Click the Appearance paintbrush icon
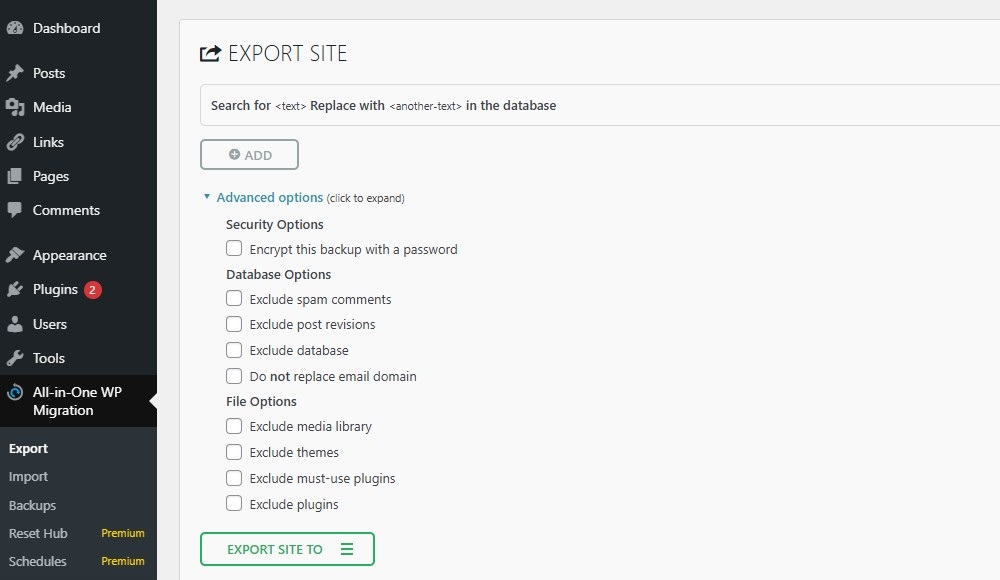This screenshot has height=580, width=1000. (15, 255)
